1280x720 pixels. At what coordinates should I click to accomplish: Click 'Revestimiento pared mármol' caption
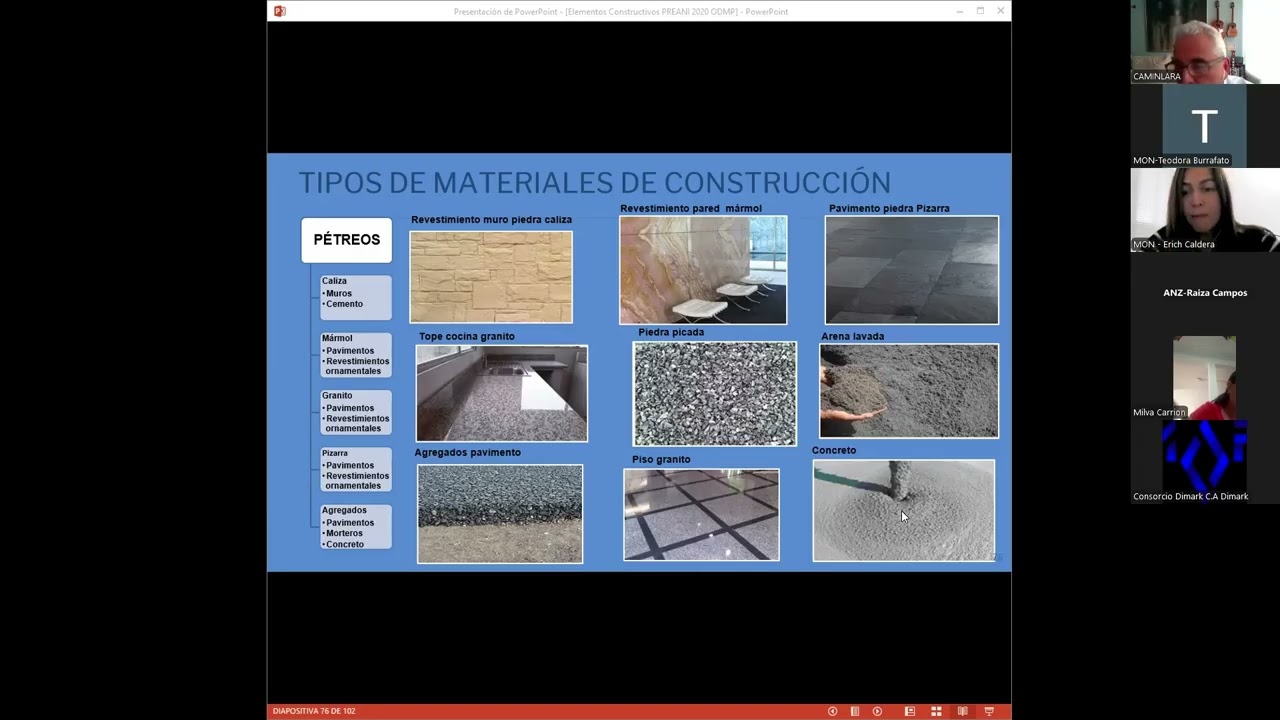691,208
